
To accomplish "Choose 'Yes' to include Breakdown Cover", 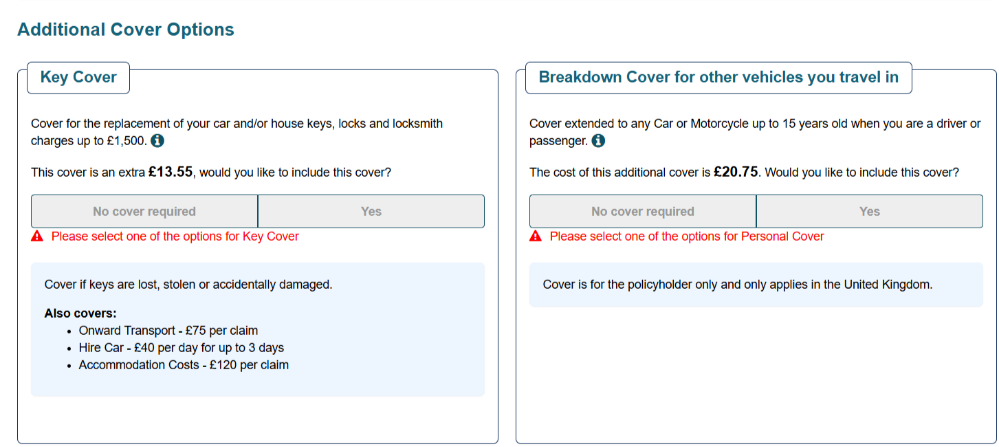I will tap(870, 211).
